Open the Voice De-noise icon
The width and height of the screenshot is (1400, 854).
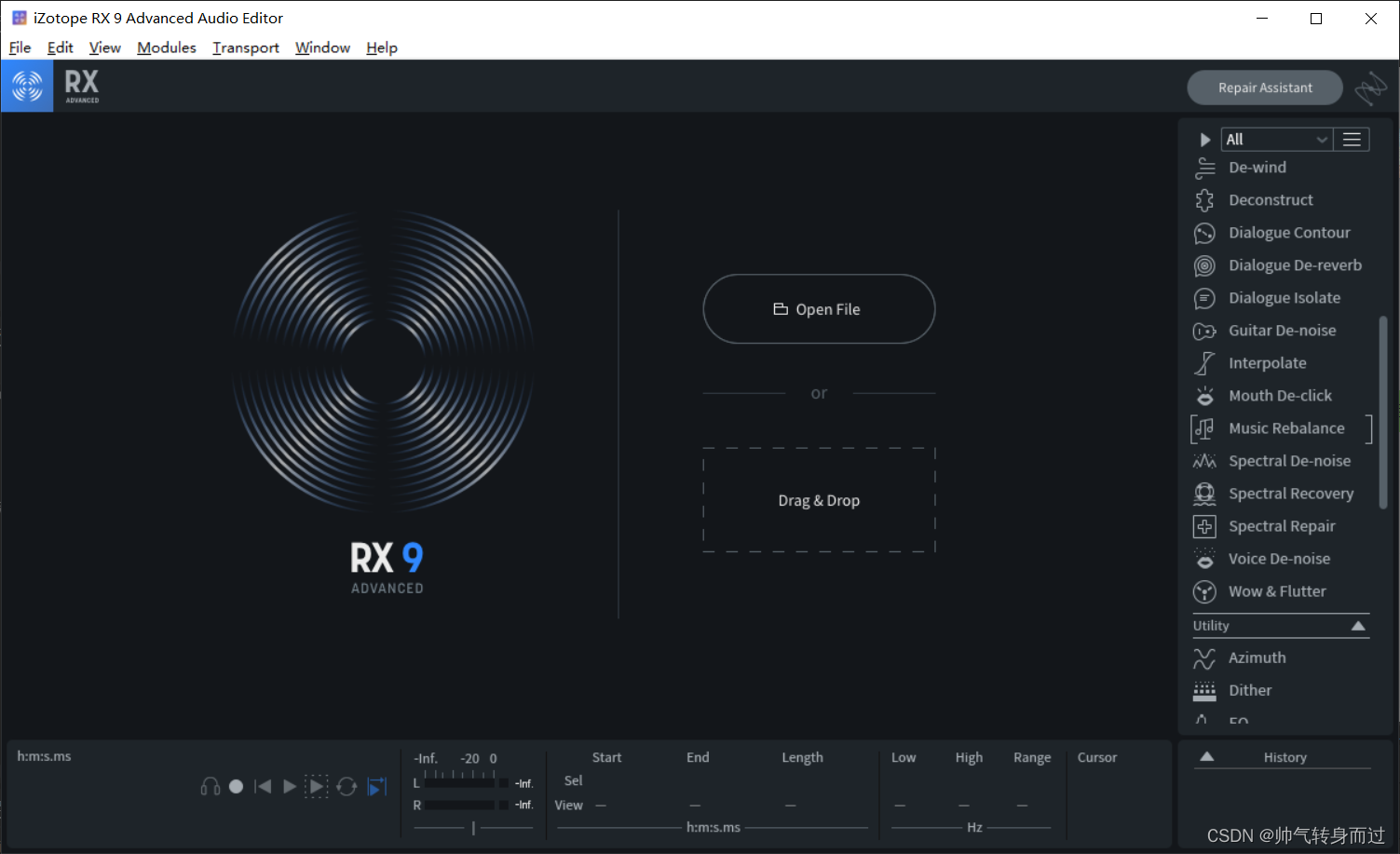(x=1204, y=559)
